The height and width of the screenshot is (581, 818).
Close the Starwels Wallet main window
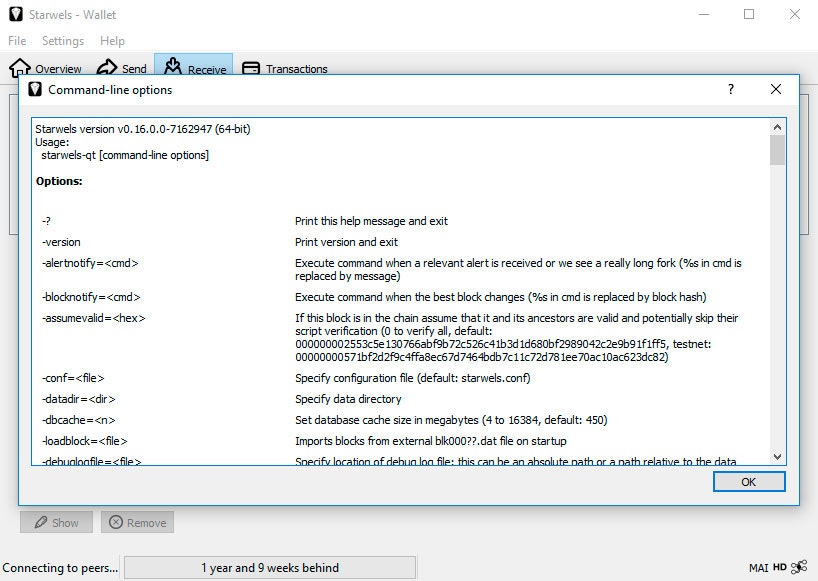(795, 14)
